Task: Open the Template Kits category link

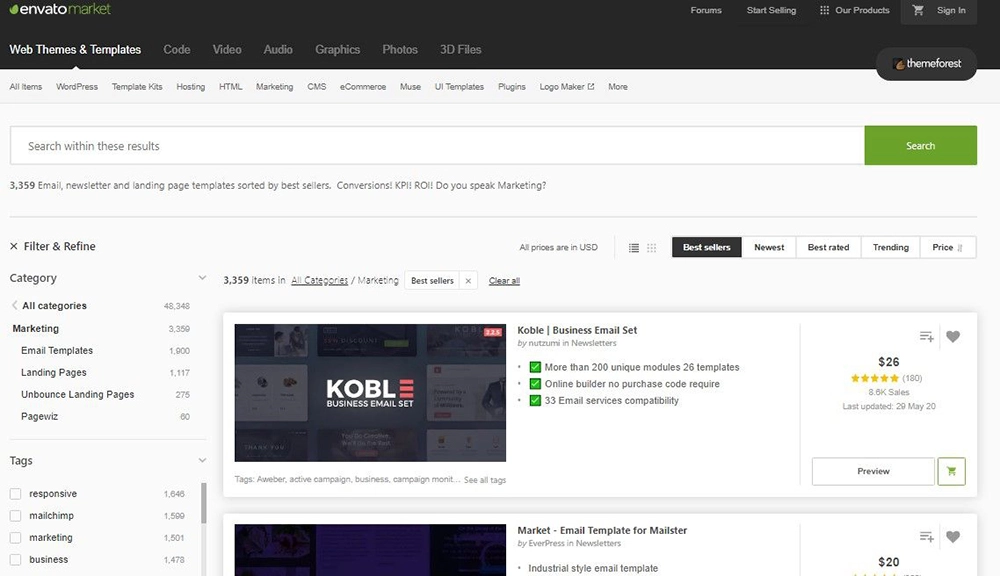Action: (x=137, y=87)
